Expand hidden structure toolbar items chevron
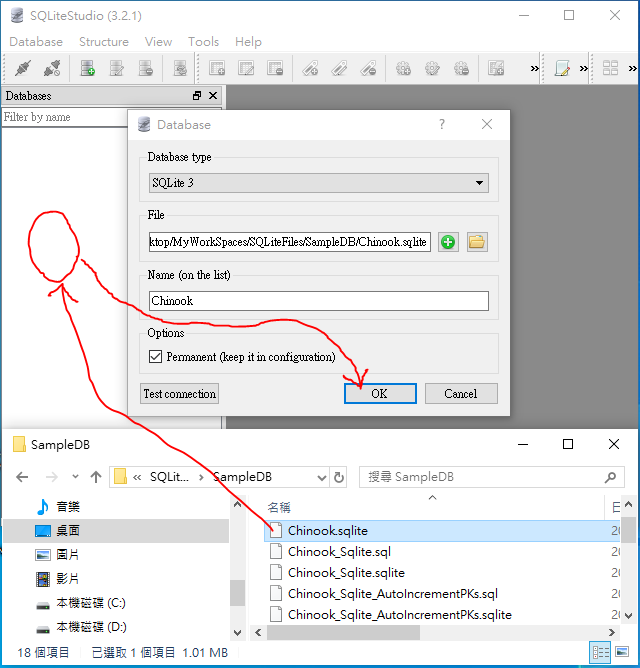 click(x=534, y=68)
